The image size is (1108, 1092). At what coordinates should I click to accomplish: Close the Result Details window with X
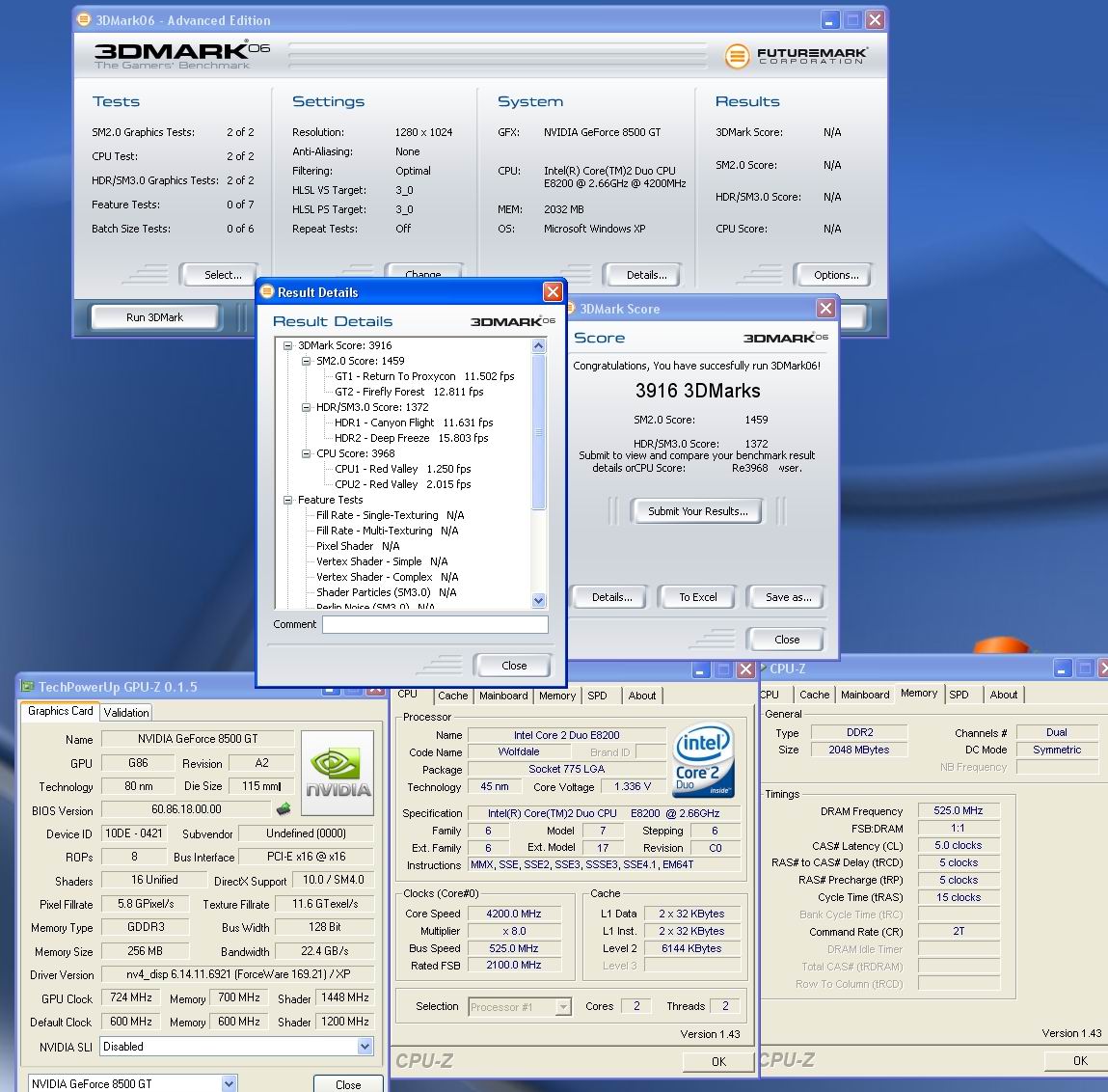553,291
